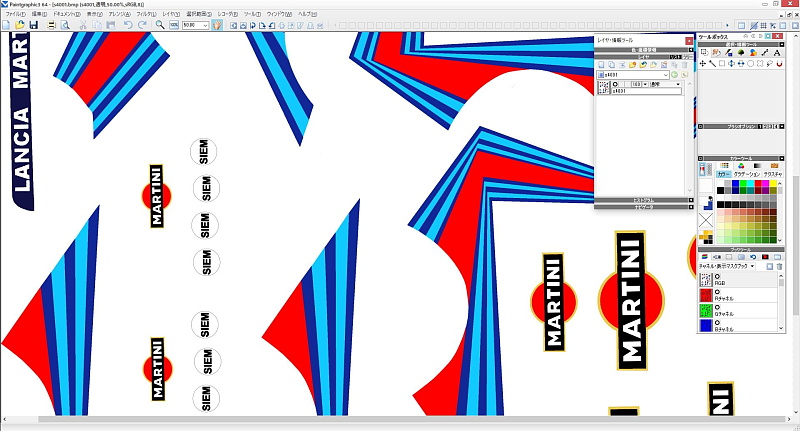Add a new layer in layer panel

(x=601, y=65)
